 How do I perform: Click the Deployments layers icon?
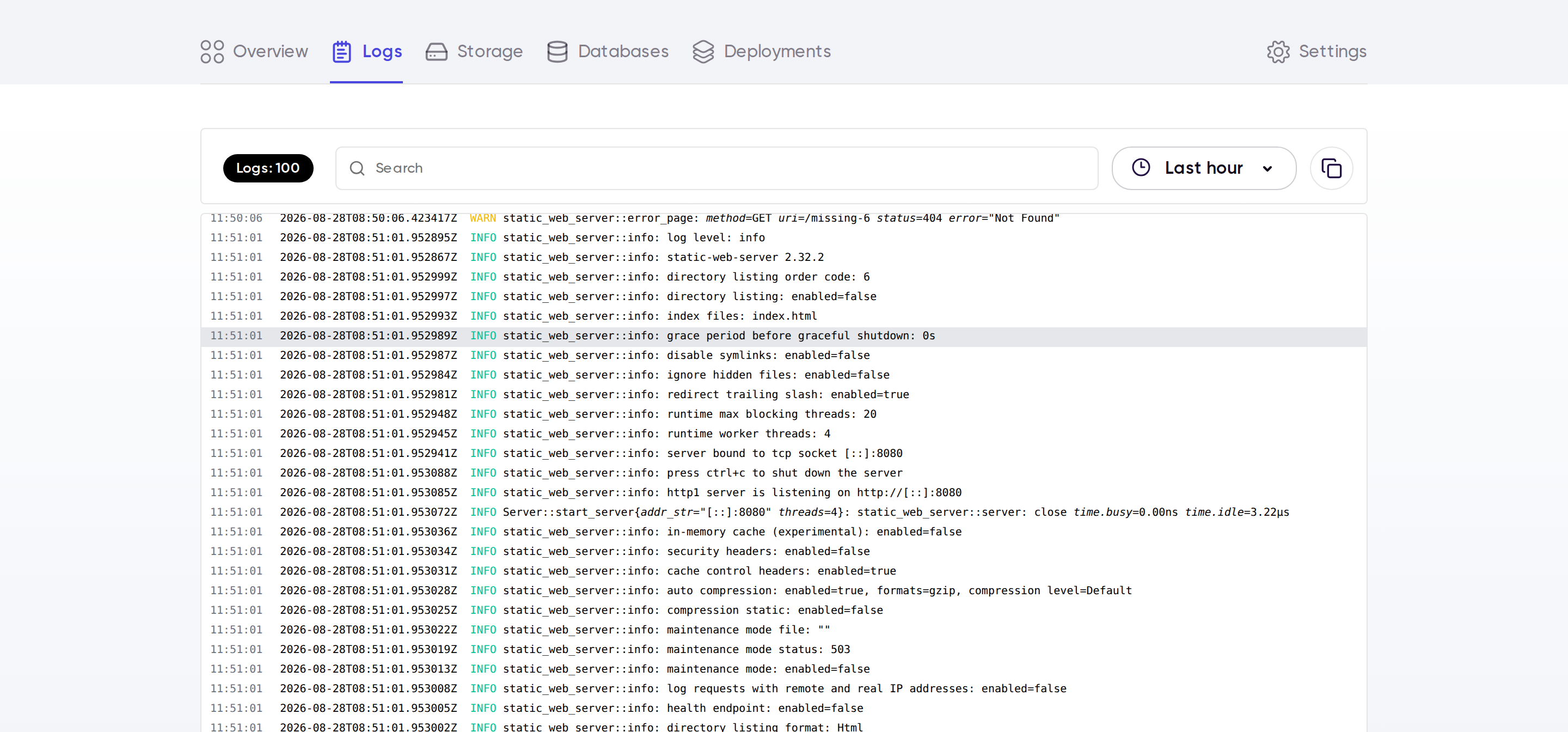tap(703, 52)
